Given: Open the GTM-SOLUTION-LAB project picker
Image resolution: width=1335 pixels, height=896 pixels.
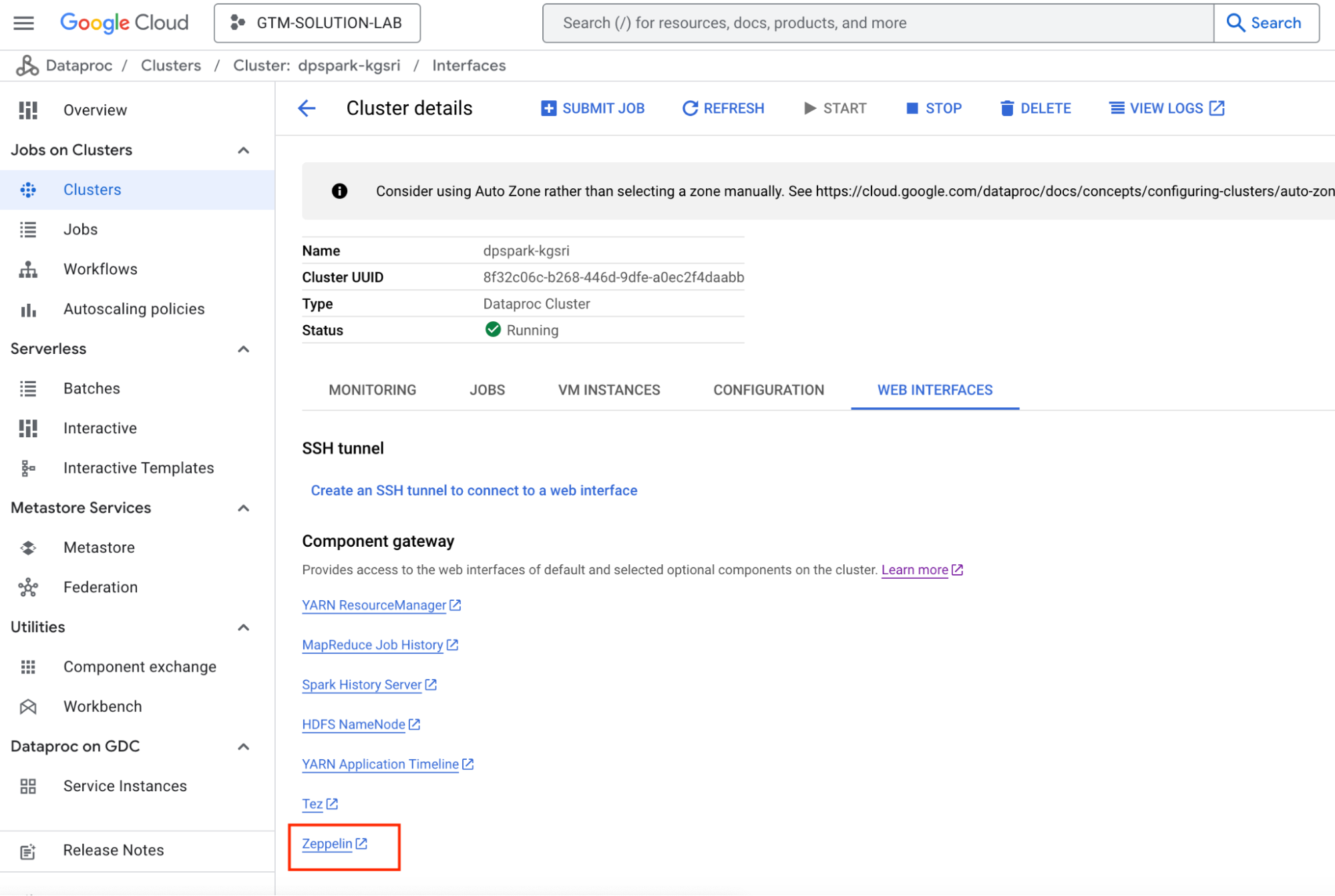Looking at the screenshot, I should (x=317, y=23).
